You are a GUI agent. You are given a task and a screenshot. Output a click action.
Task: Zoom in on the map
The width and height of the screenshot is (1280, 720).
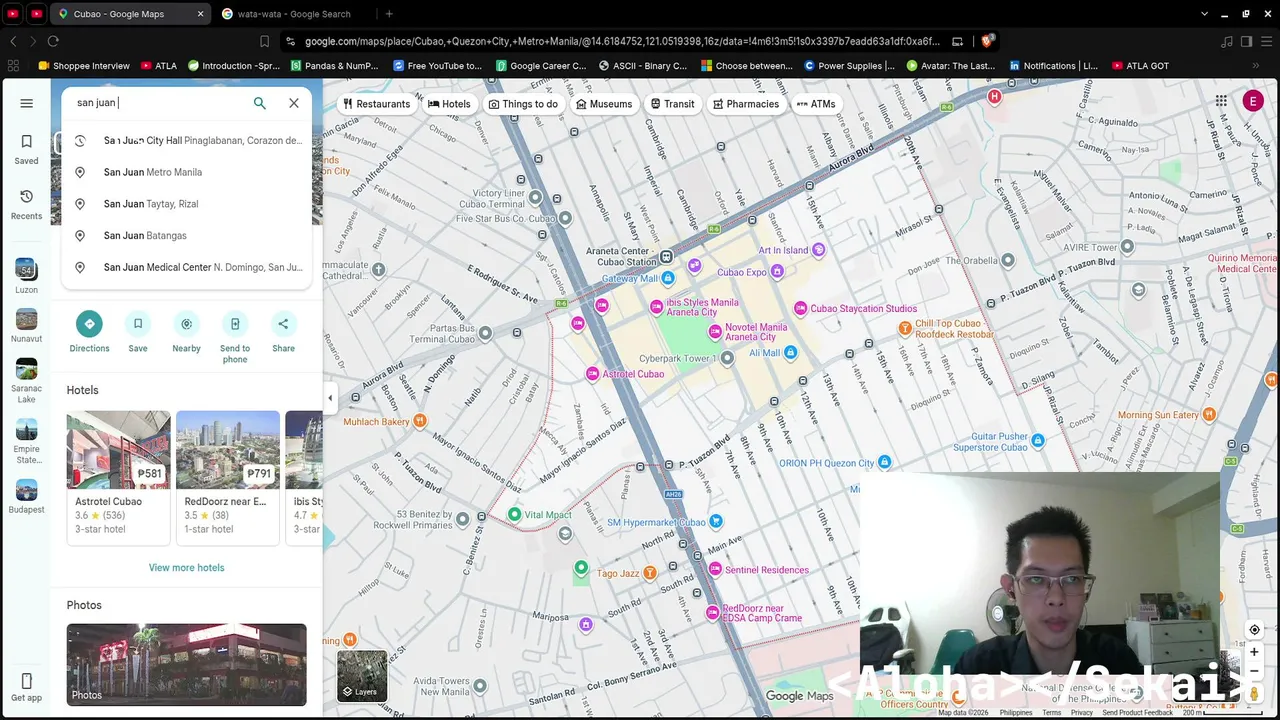click(x=1254, y=652)
